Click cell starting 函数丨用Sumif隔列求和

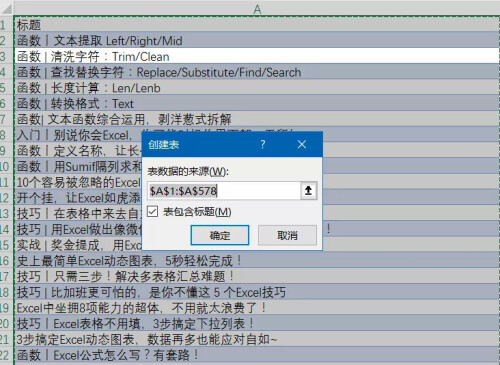(78, 166)
